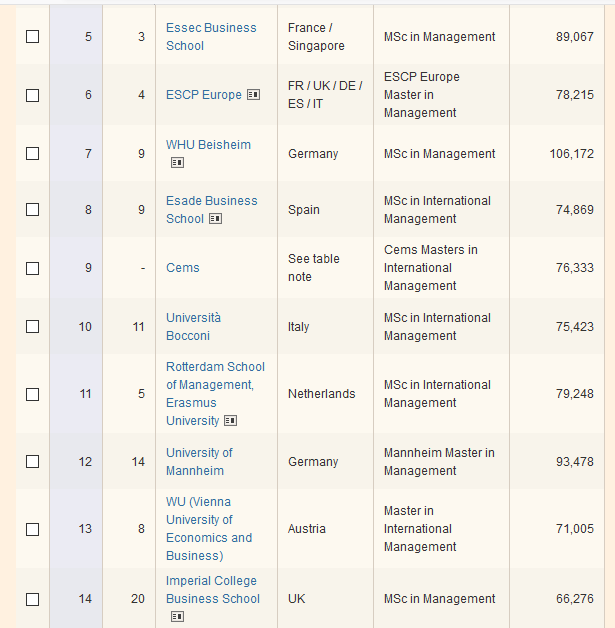Open the profile card icon beside Esade Business School

coord(215,219)
